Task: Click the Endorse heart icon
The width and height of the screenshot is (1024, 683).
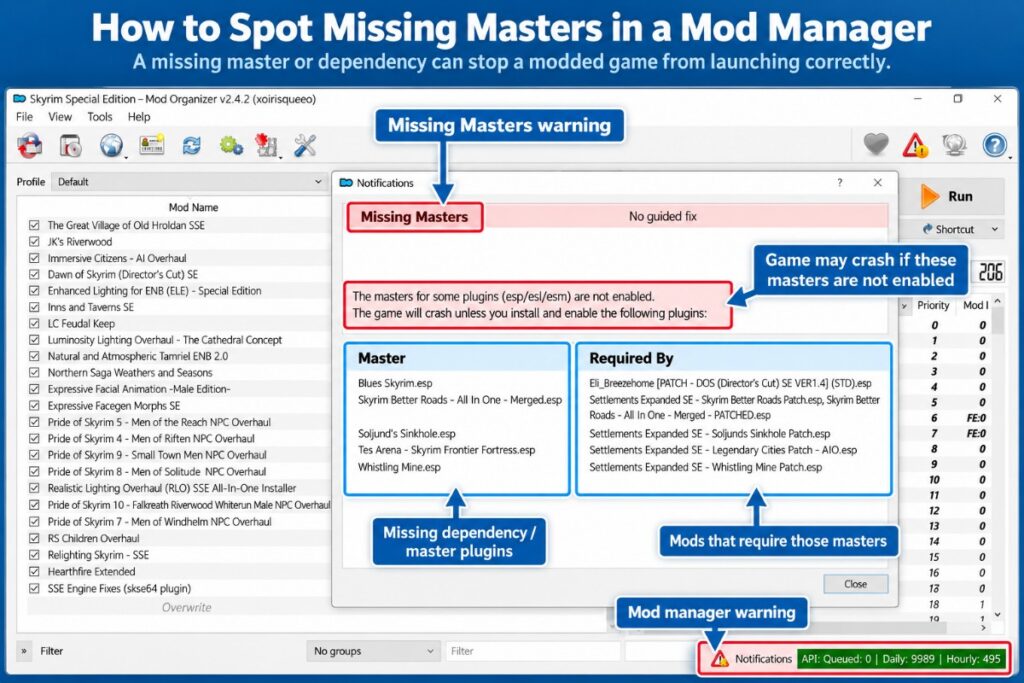Action: tap(876, 144)
